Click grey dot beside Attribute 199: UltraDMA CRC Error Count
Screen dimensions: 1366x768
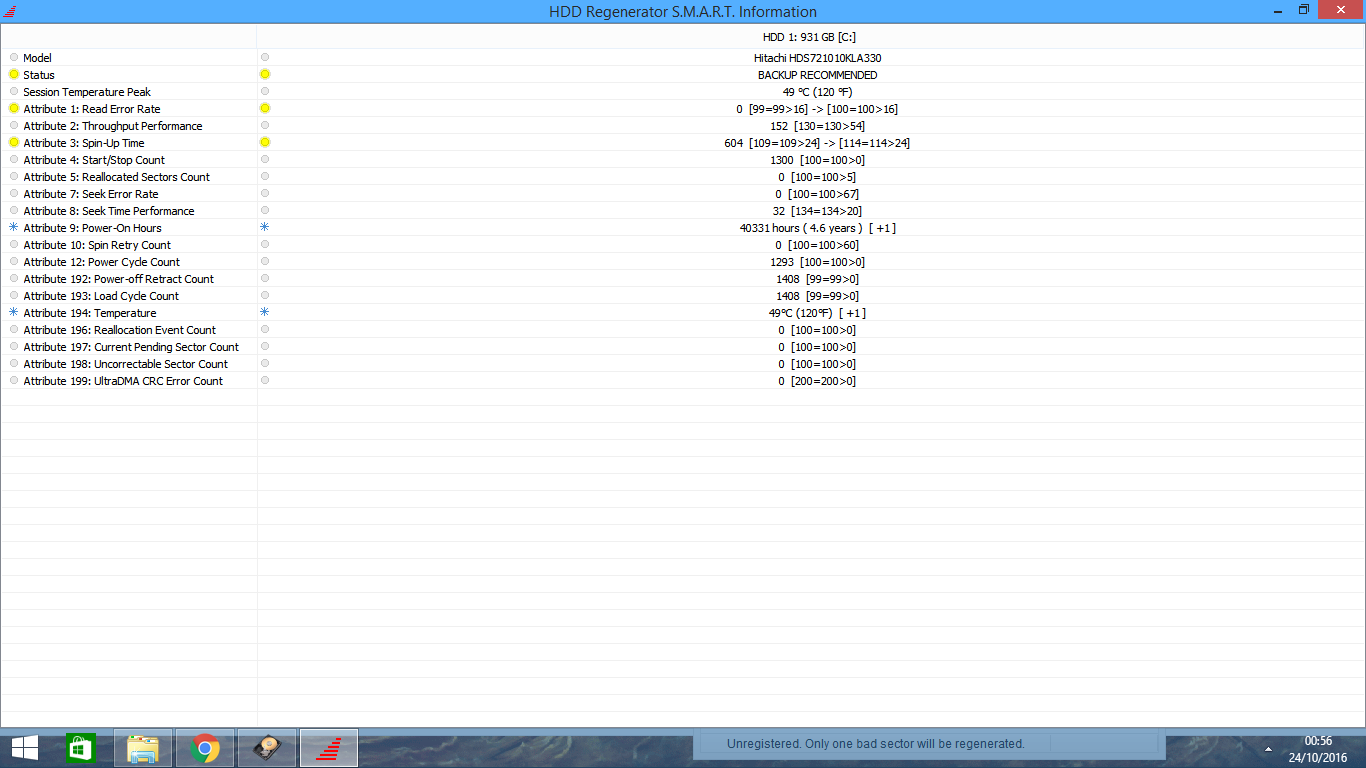(x=14, y=381)
